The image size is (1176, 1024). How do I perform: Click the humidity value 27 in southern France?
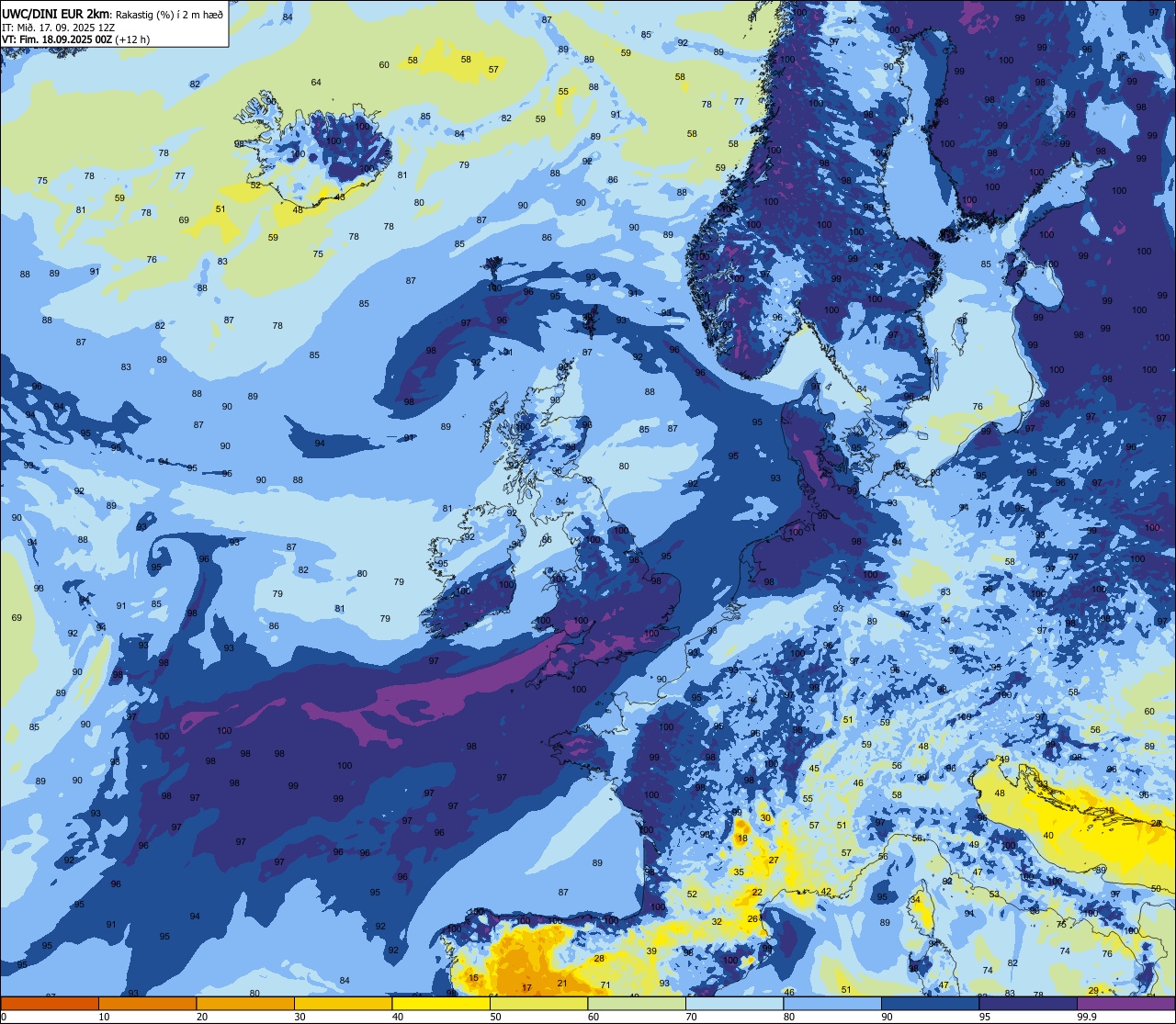tap(774, 861)
